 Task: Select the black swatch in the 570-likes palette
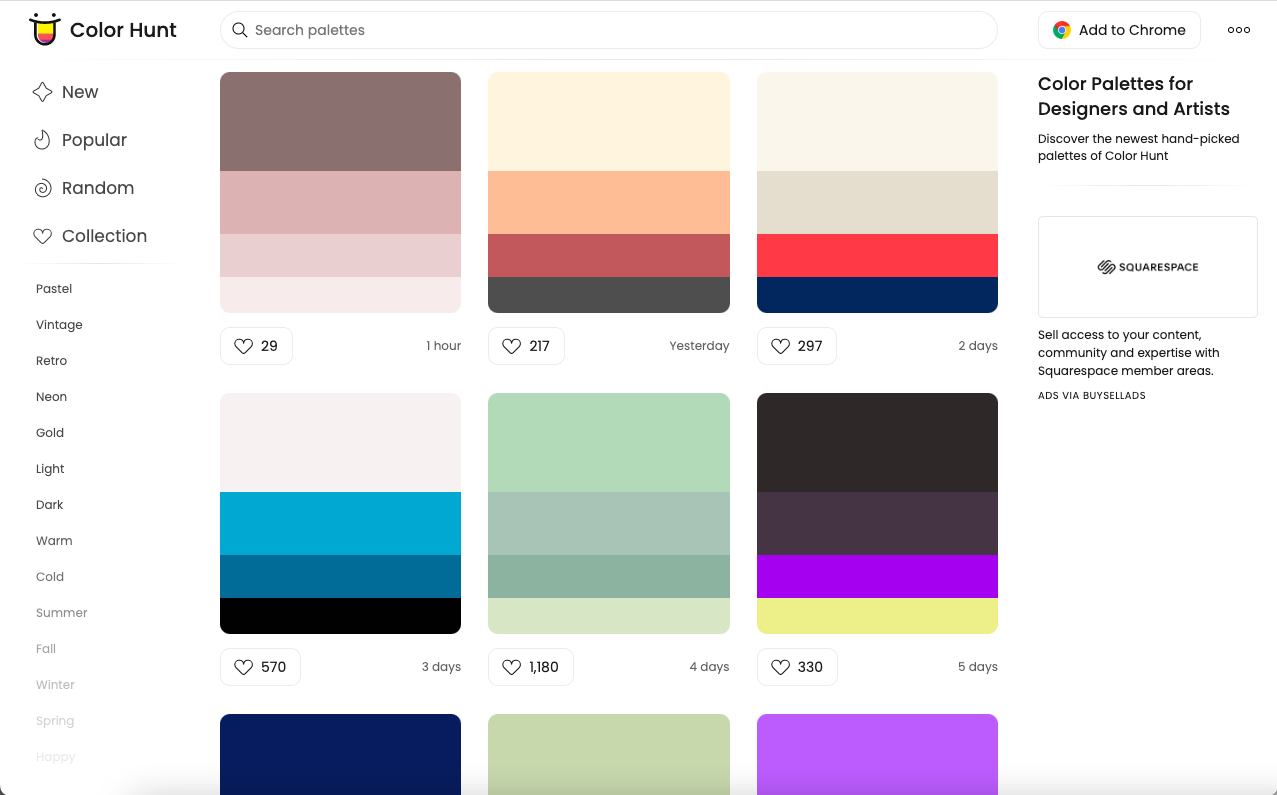(340, 616)
